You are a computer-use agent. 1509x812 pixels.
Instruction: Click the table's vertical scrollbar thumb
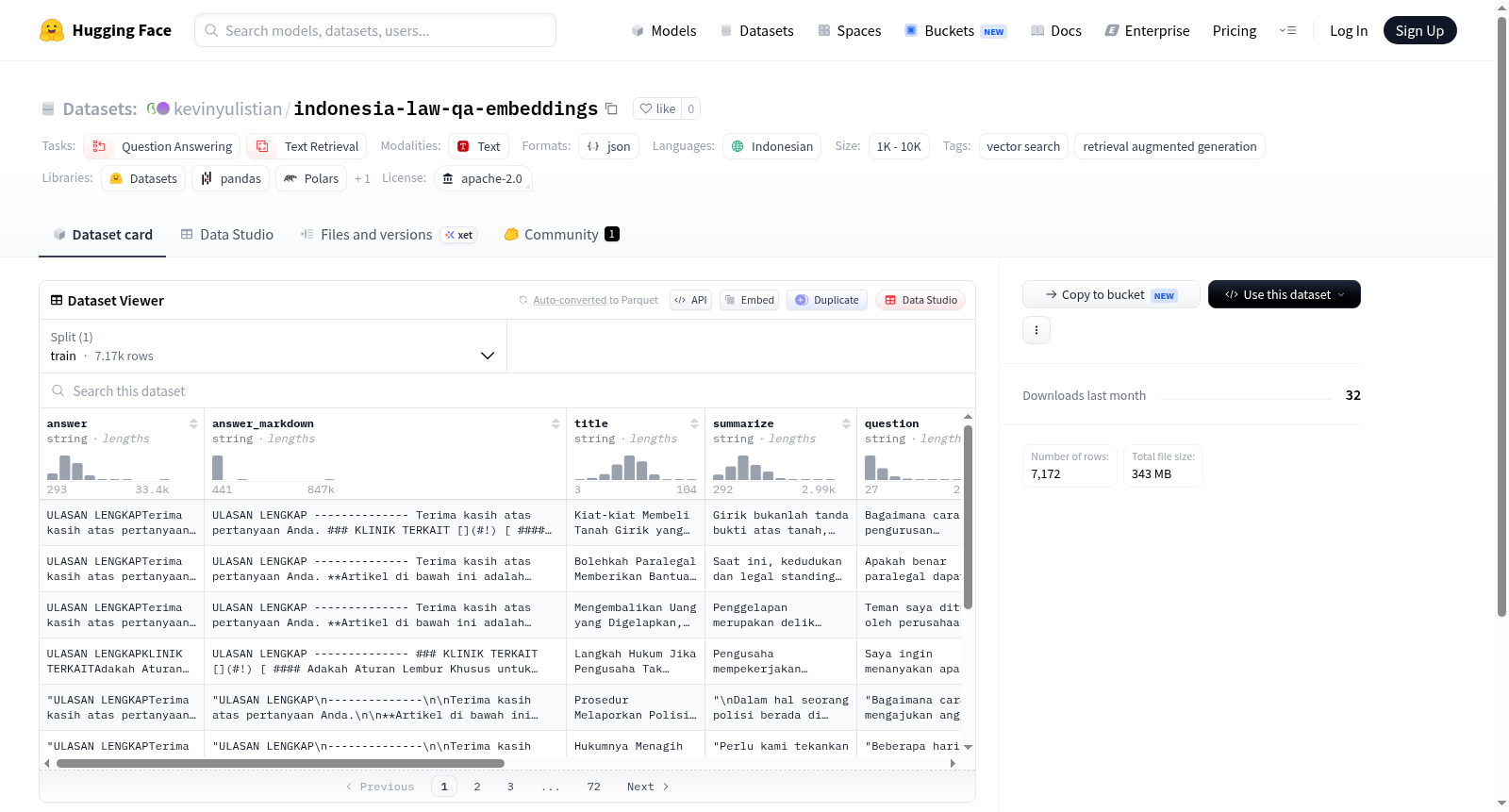pos(968,517)
